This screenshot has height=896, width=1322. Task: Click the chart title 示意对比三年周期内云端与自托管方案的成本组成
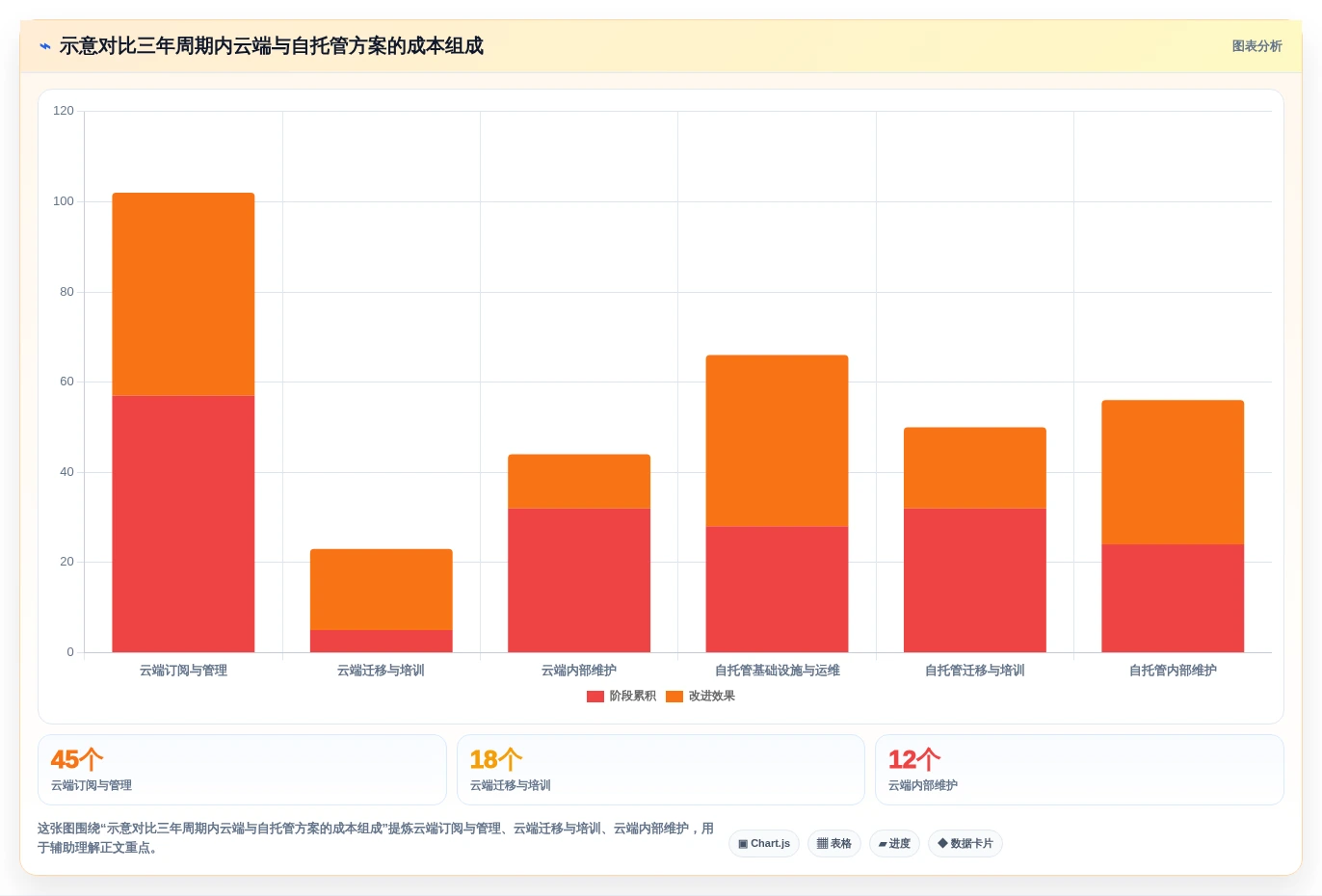pos(271,46)
